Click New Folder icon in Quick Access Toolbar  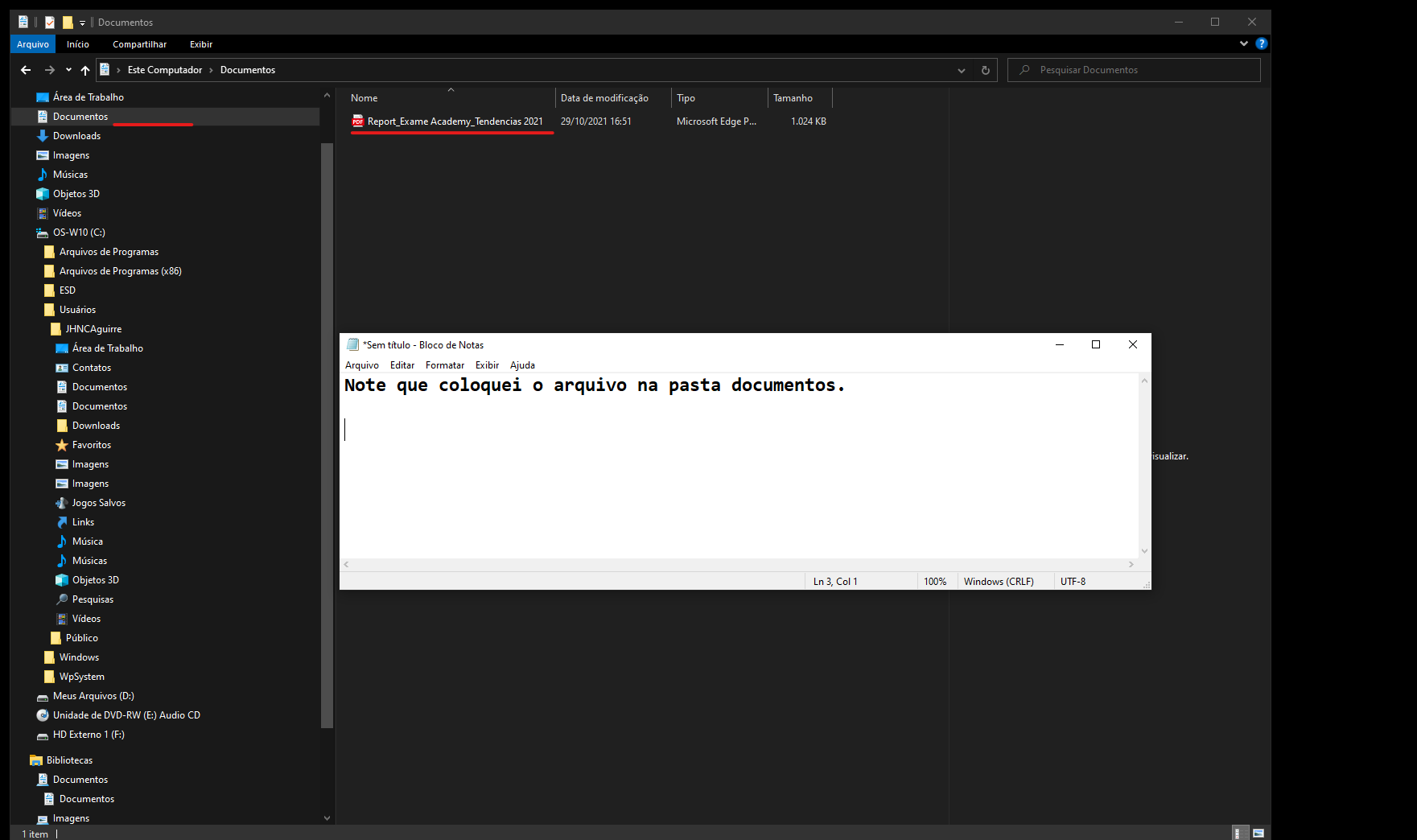coord(68,23)
